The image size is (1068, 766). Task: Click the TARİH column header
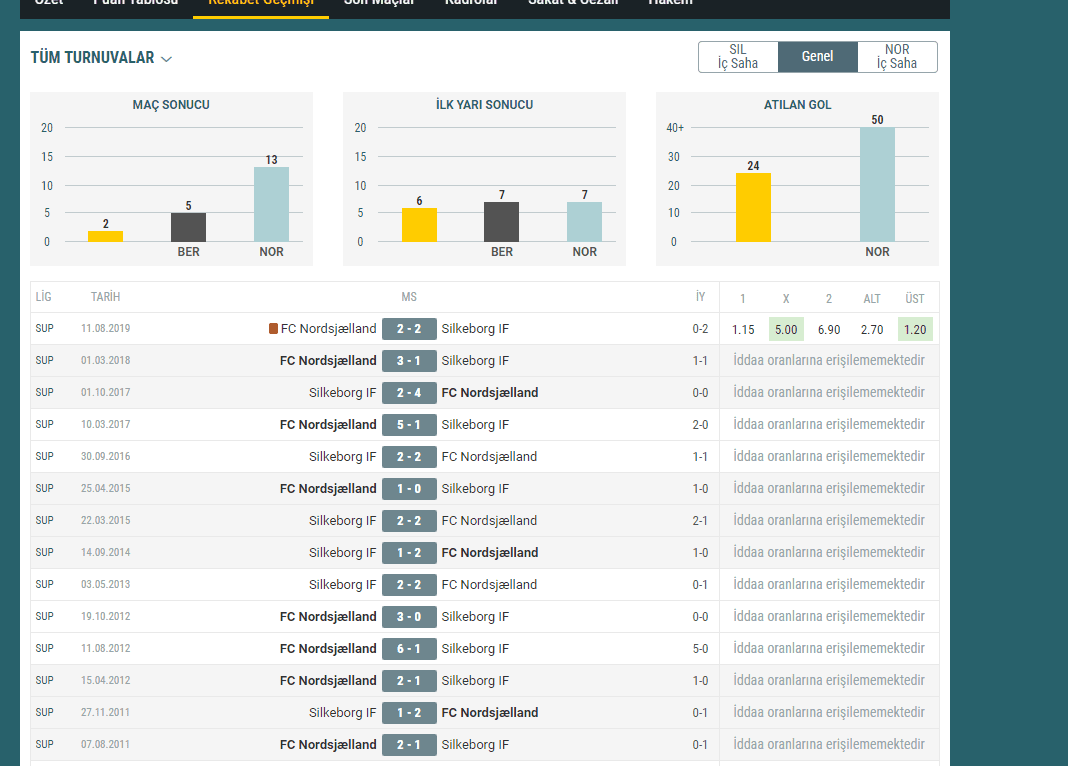(106, 297)
